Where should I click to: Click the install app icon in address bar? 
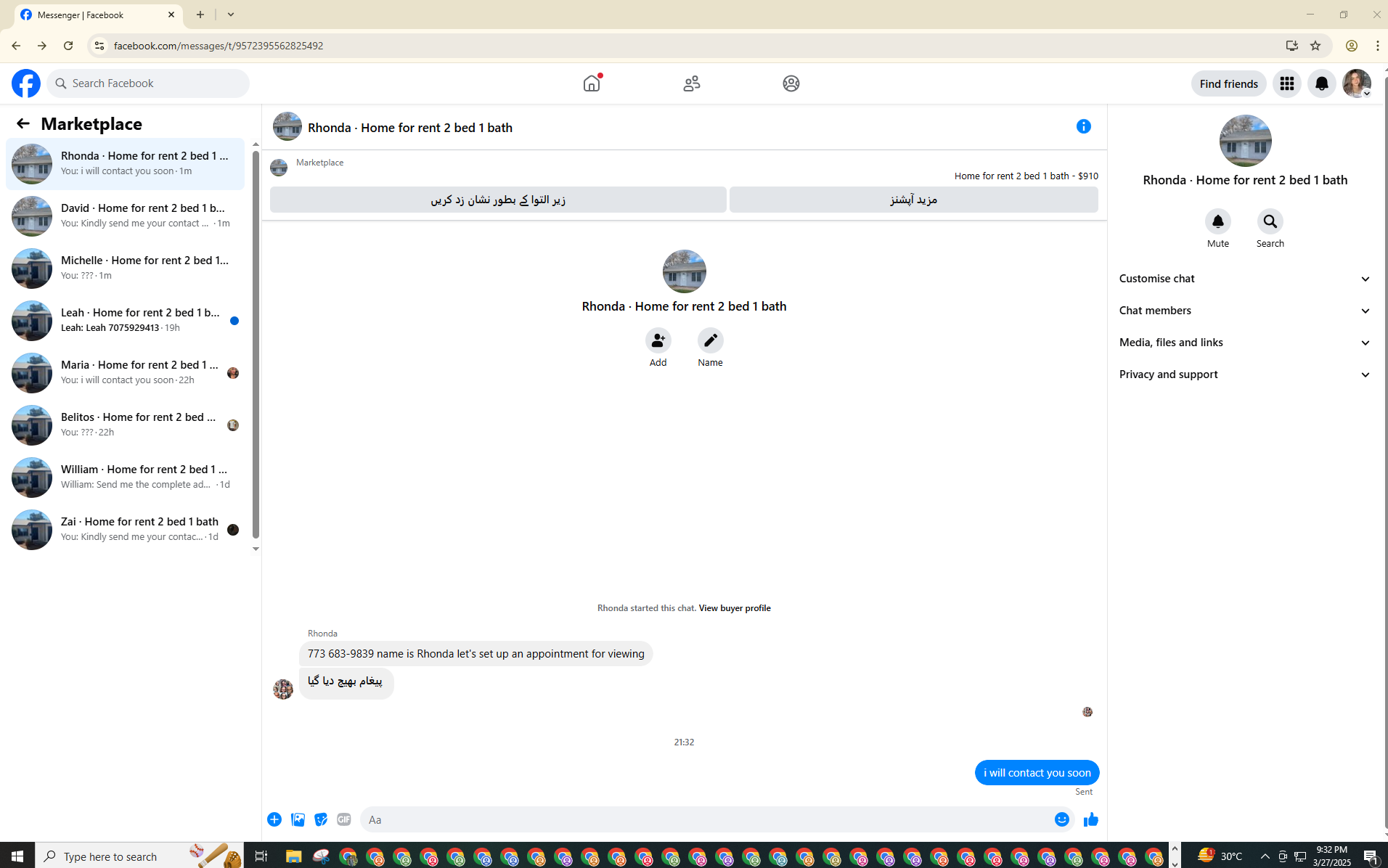pyautogui.click(x=1292, y=46)
